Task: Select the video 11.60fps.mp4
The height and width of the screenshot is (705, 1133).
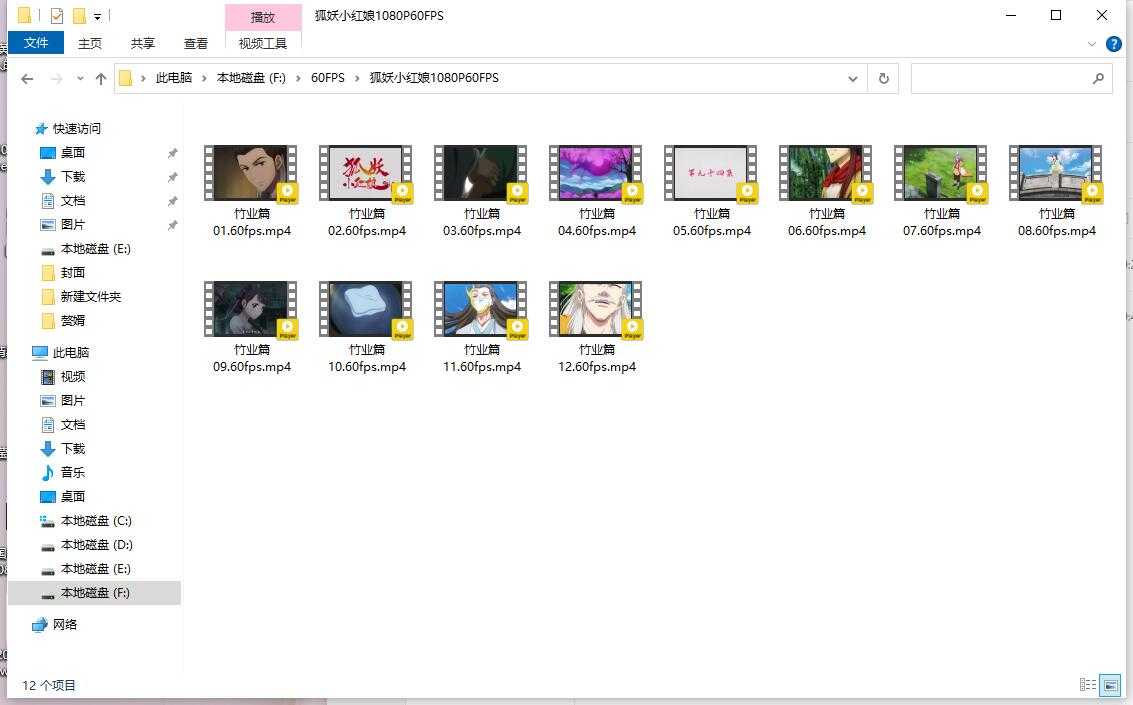Action: tap(481, 327)
